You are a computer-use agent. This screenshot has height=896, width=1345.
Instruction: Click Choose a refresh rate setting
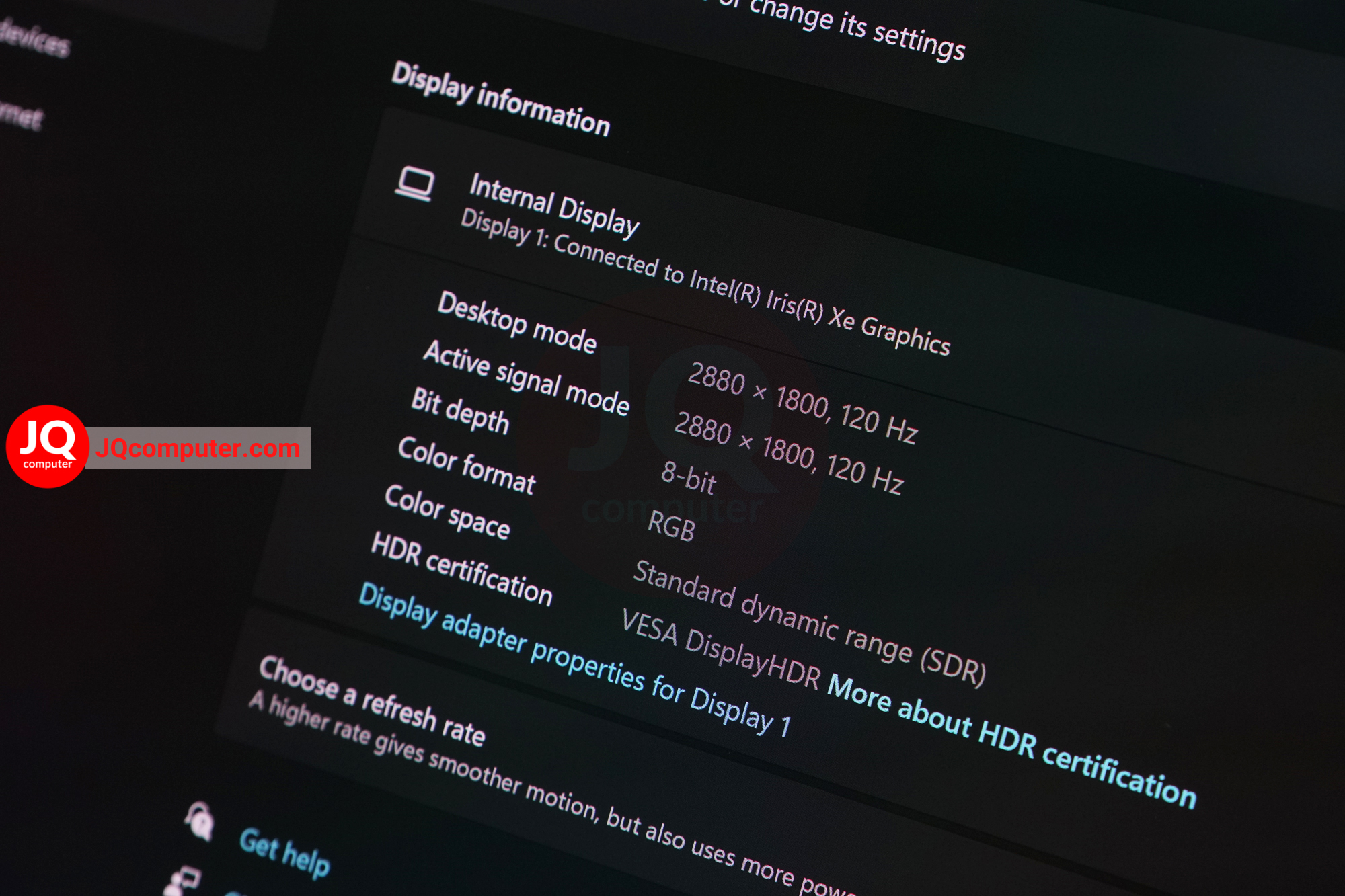tap(372, 700)
